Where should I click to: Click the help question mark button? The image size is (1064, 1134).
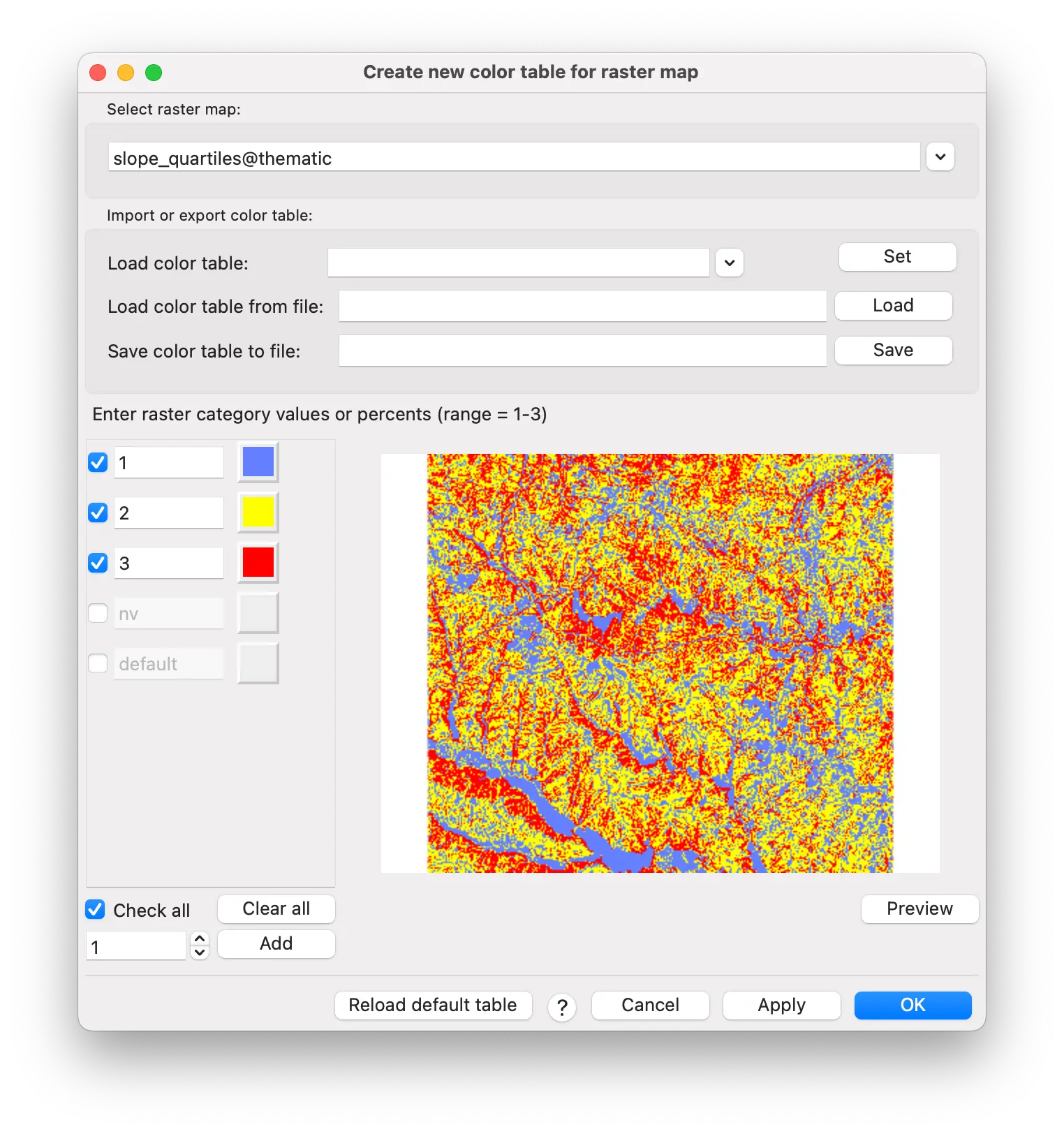[x=561, y=1007]
